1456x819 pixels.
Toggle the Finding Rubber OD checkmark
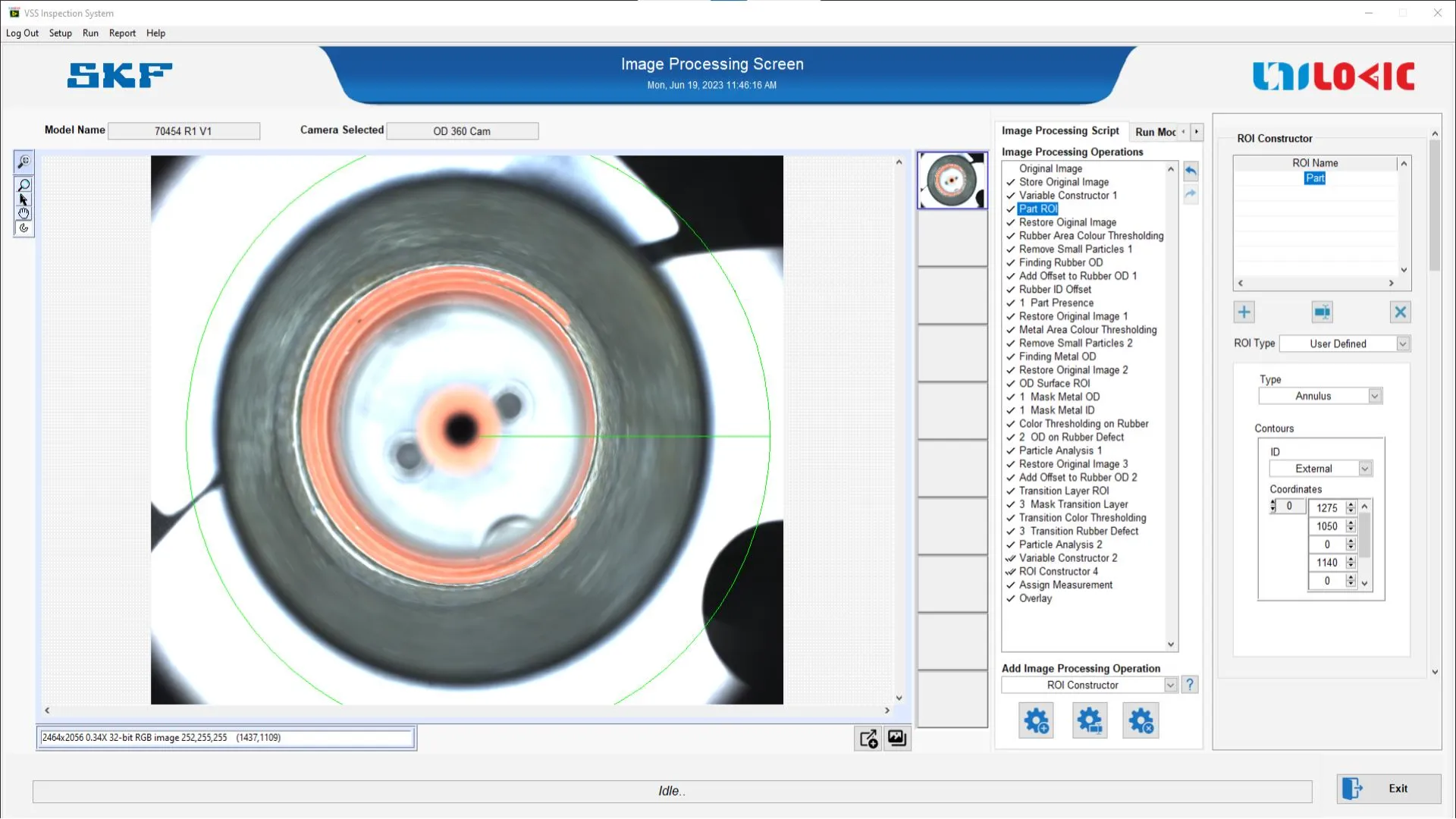point(1010,263)
